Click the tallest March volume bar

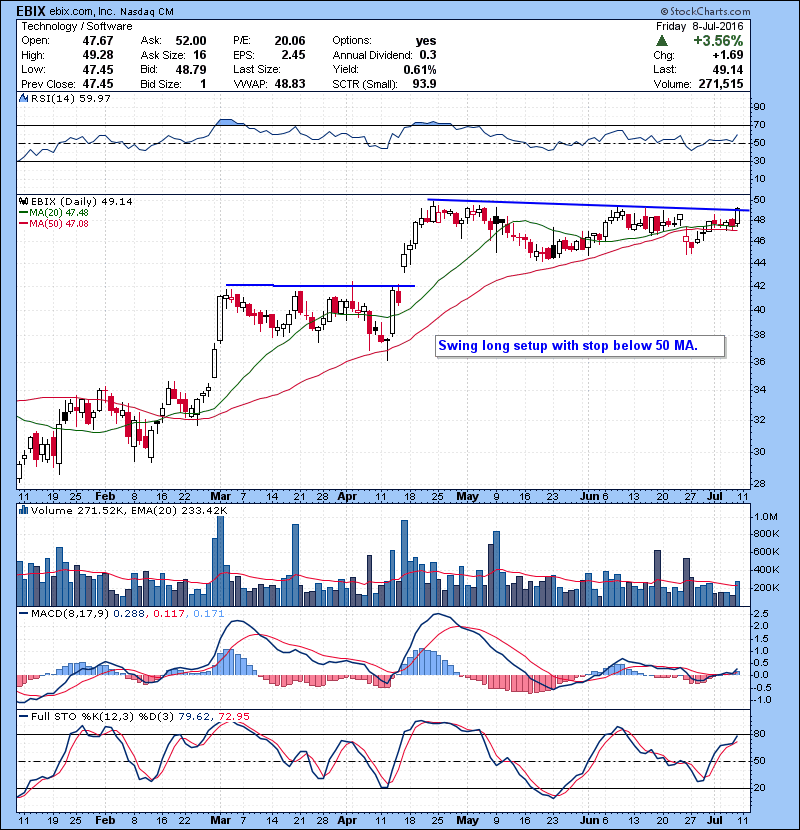[221, 561]
